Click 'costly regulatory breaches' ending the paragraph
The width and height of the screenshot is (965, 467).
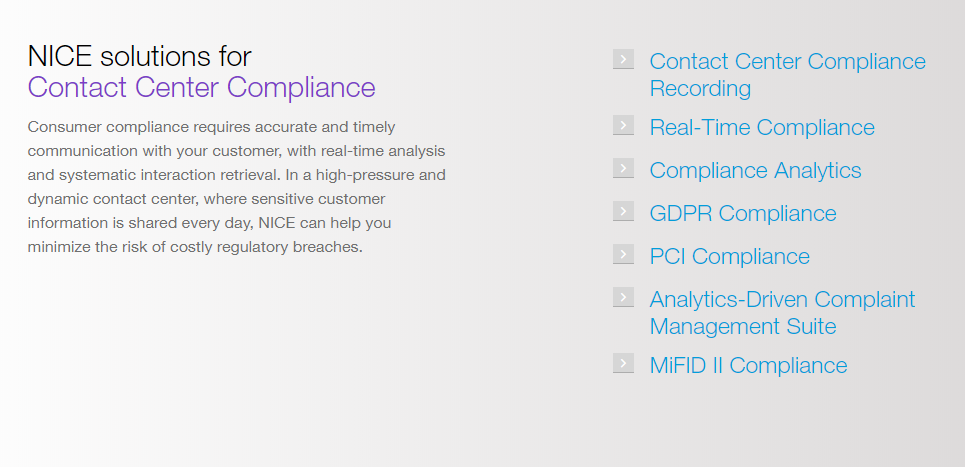(x=274, y=246)
